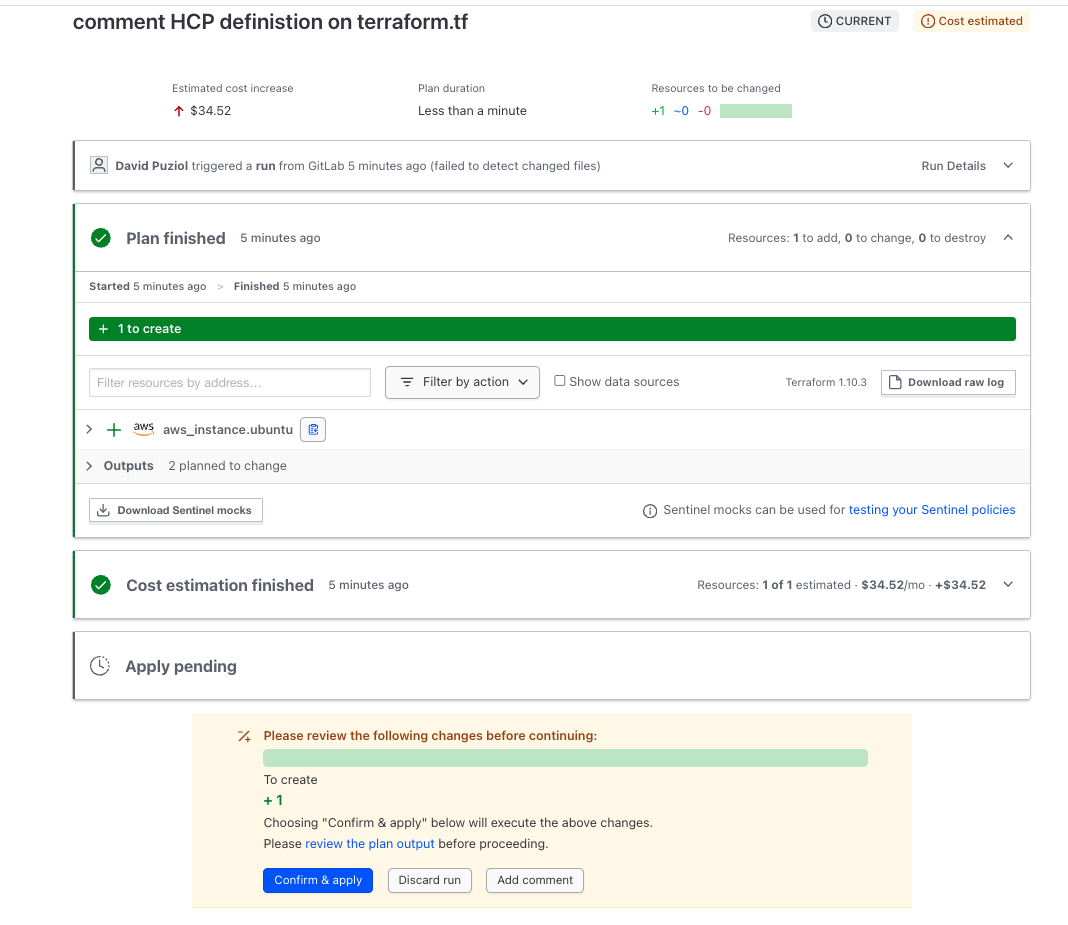Click the Apply pending clock icon
The image size is (1068, 925).
[x=100, y=666]
